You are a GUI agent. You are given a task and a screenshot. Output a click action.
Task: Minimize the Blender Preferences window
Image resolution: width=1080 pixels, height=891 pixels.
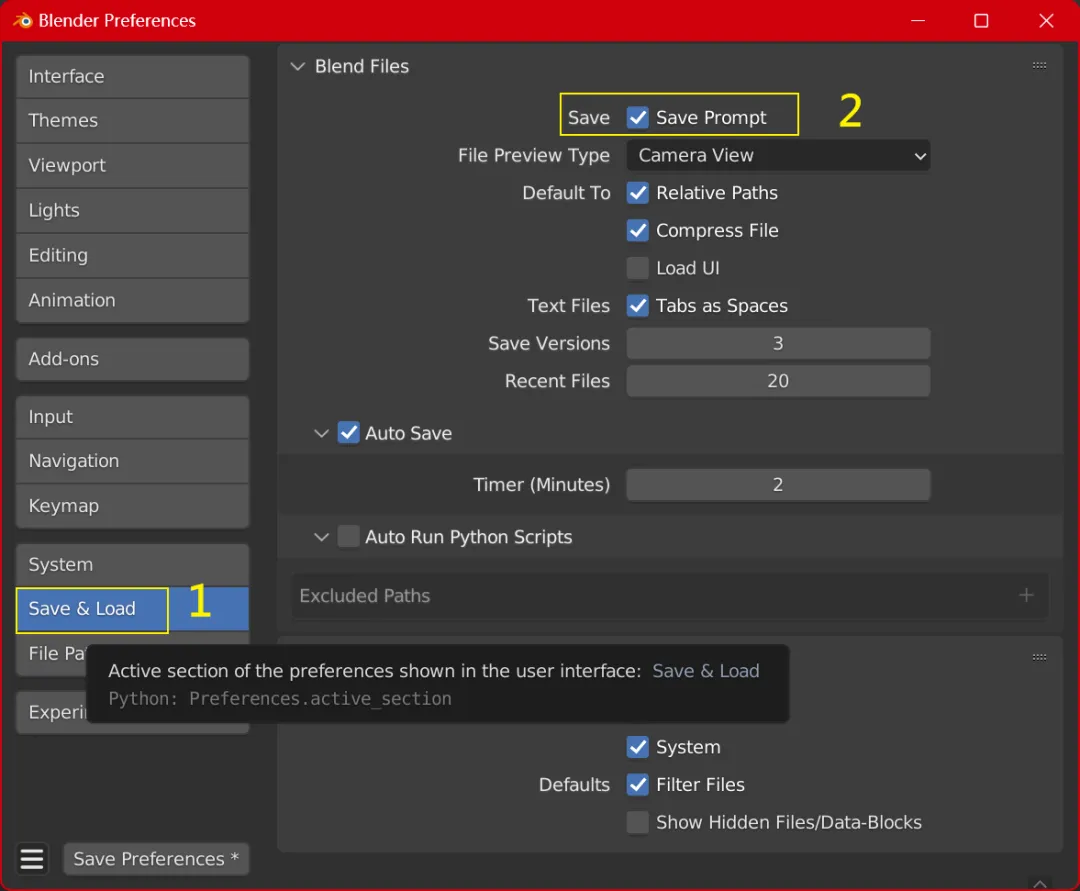coord(917,21)
